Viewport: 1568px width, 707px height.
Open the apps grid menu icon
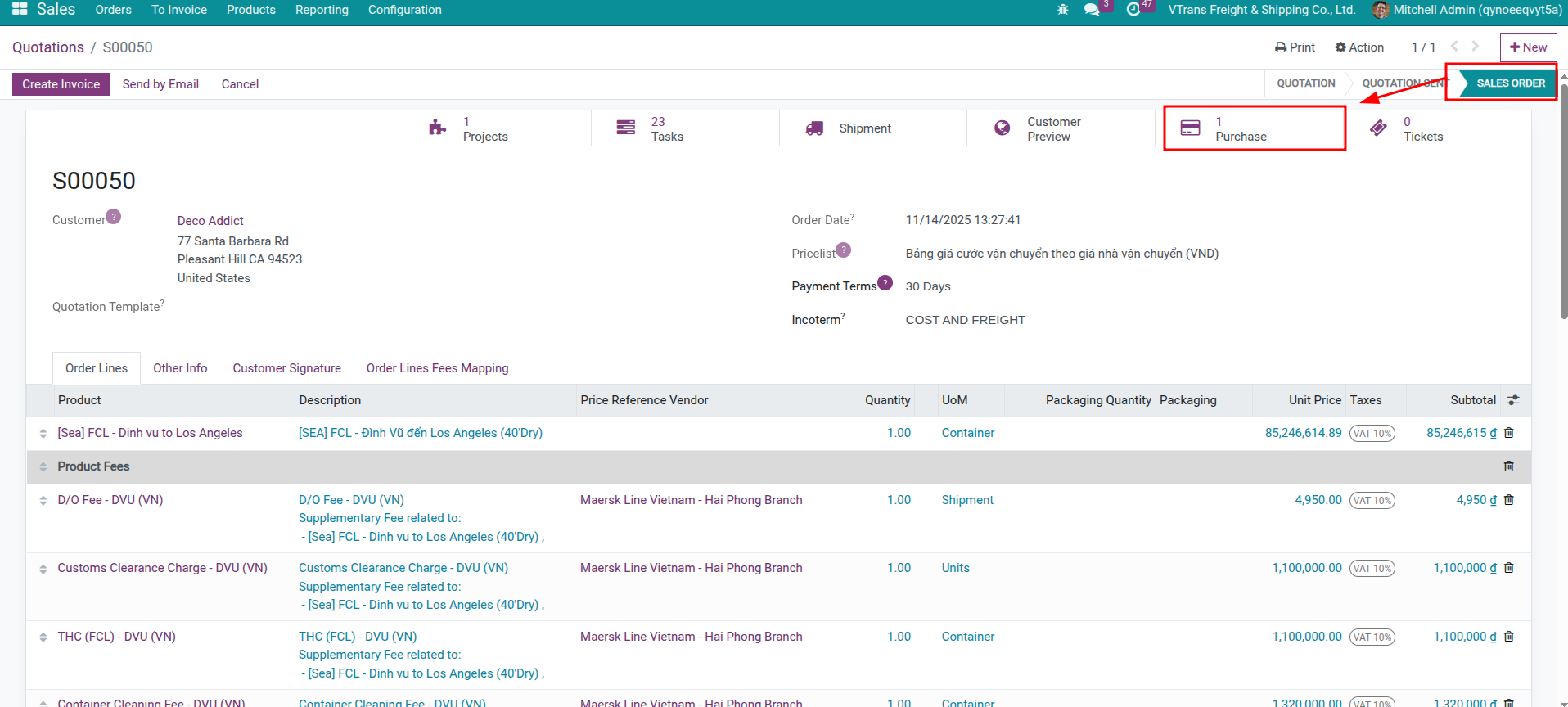pos(20,9)
